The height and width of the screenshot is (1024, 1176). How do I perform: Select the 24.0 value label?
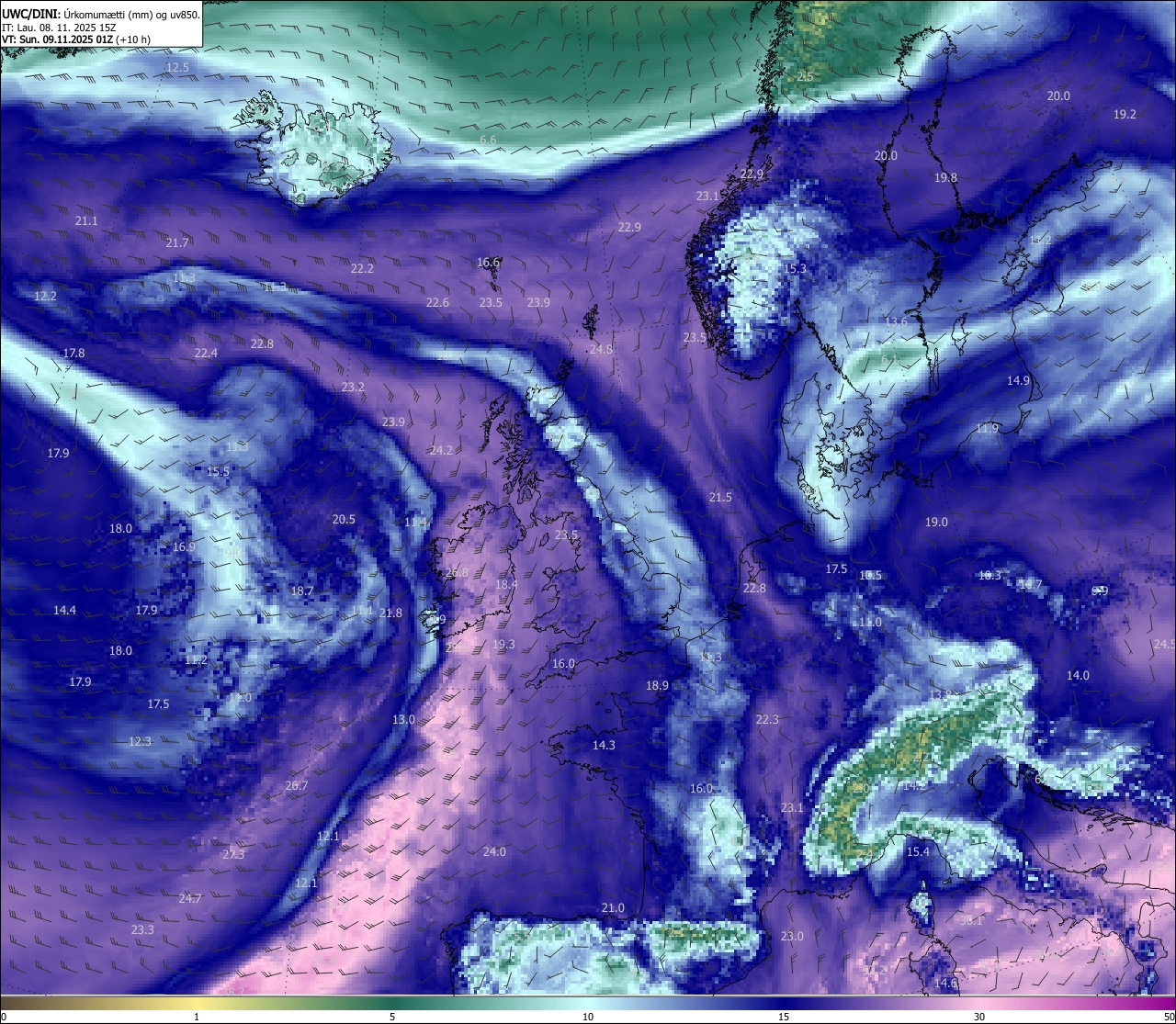point(494,851)
